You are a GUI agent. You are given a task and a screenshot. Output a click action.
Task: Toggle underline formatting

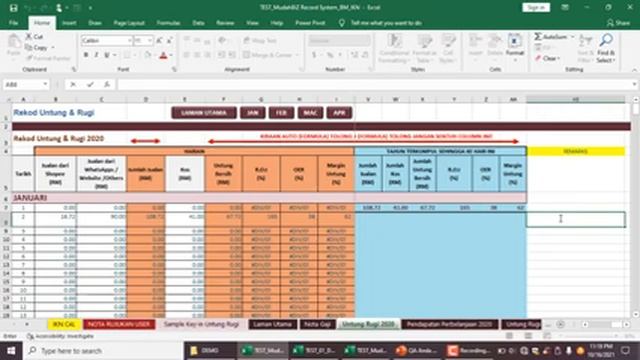(107, 55)
